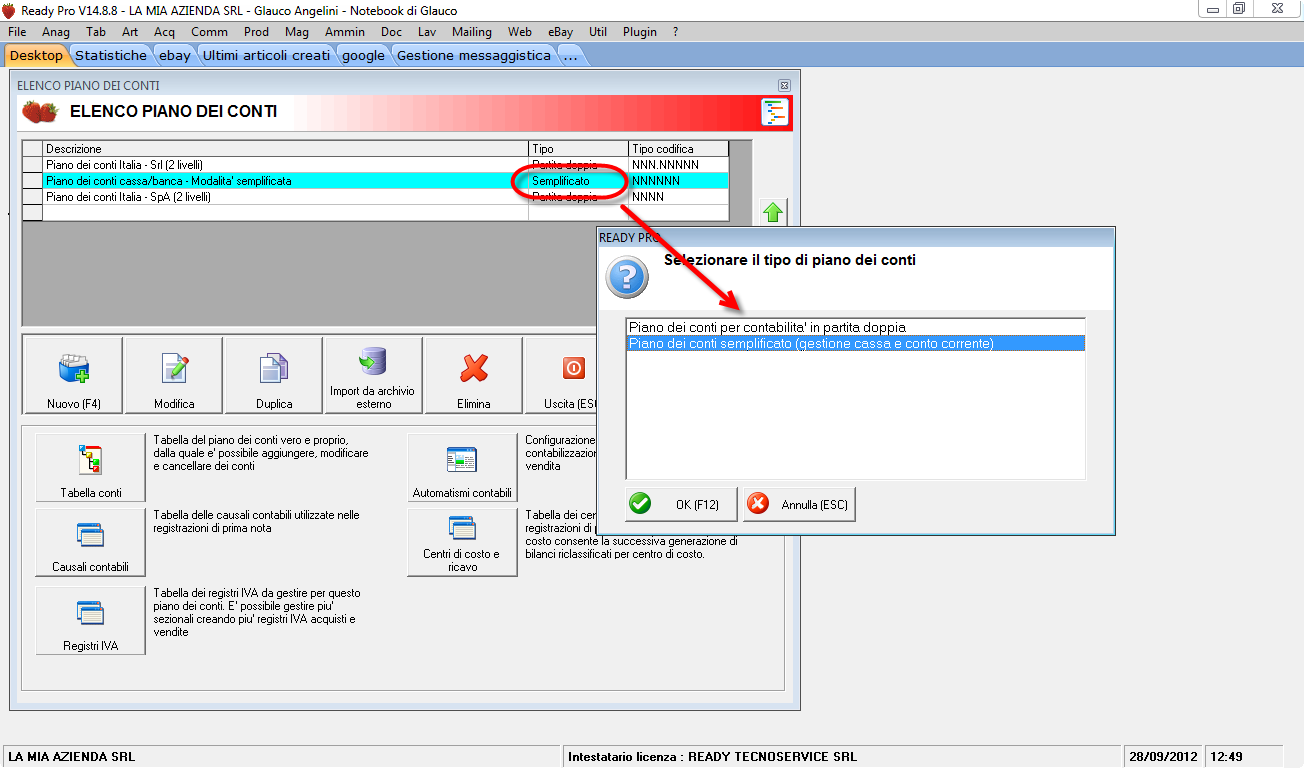Image resolution: width=1304 pixels, height=768 pixels.
Task: Open the Mag menu
Action: (297, 32)
